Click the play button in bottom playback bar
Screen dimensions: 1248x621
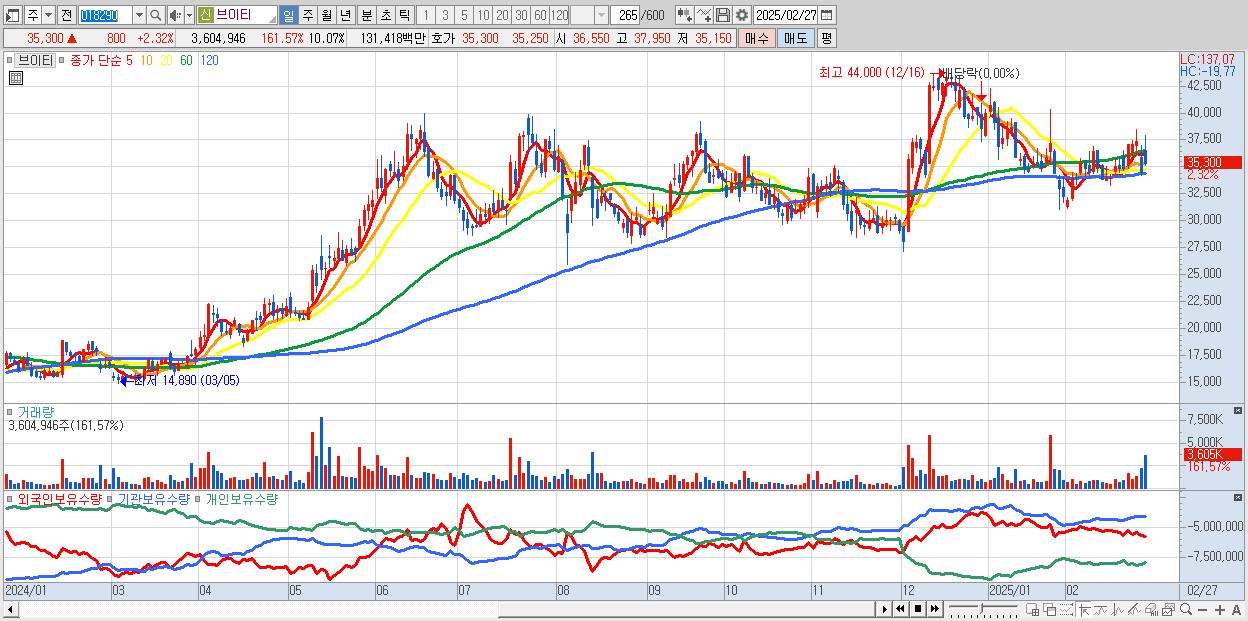point(884,609)
